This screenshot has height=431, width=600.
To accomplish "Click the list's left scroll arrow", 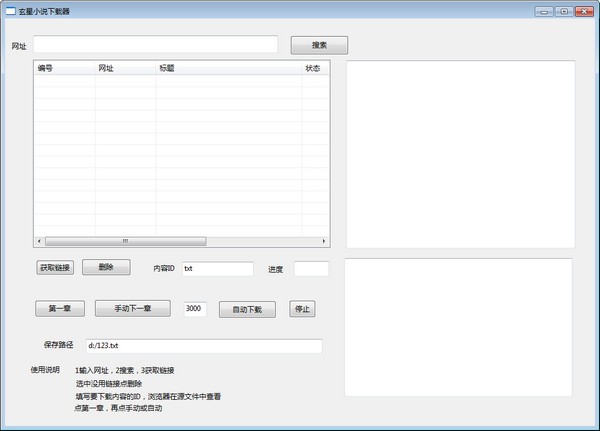I will 39,241.
